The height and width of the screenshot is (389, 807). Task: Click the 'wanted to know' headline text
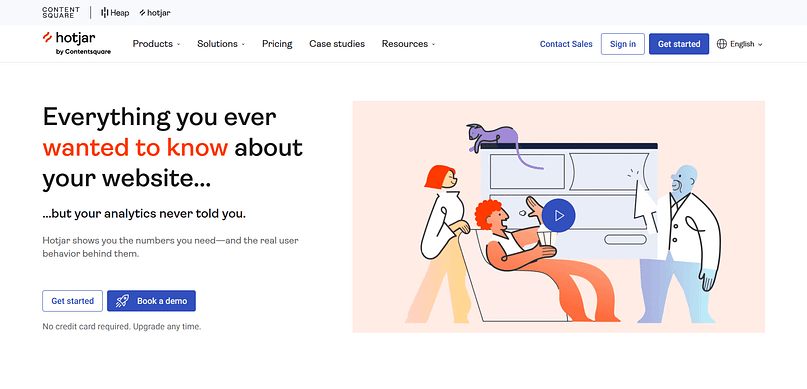click(135, 148)
